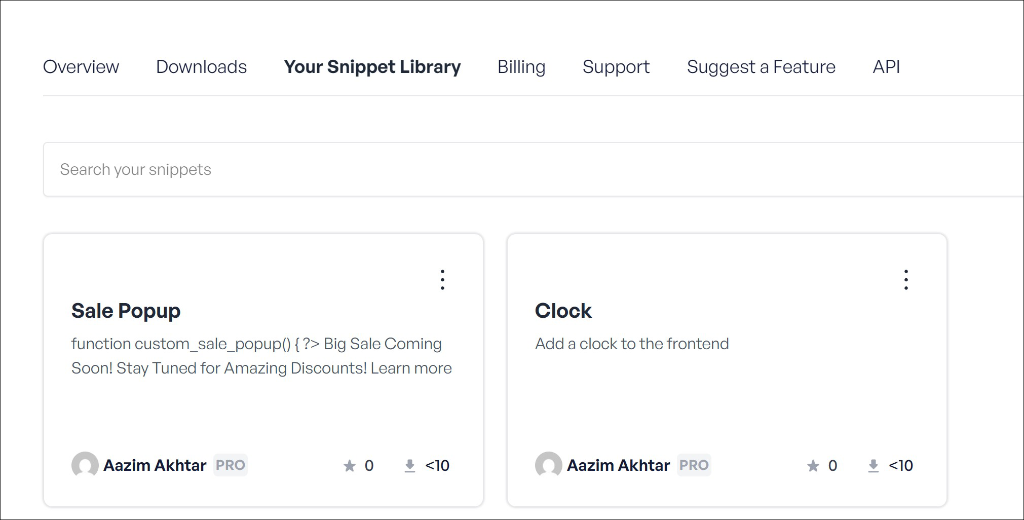Image resolution: width=1024 pixels, height=520 pixels.
Task: Click the author avatar on Clock card
Action: point(549,465)
